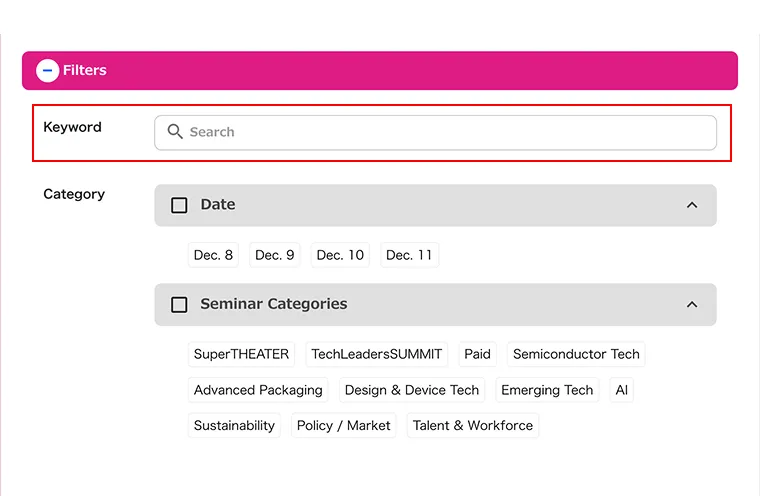
Task: Select the Semiconductor Tech tag
Action: [576, 354]
